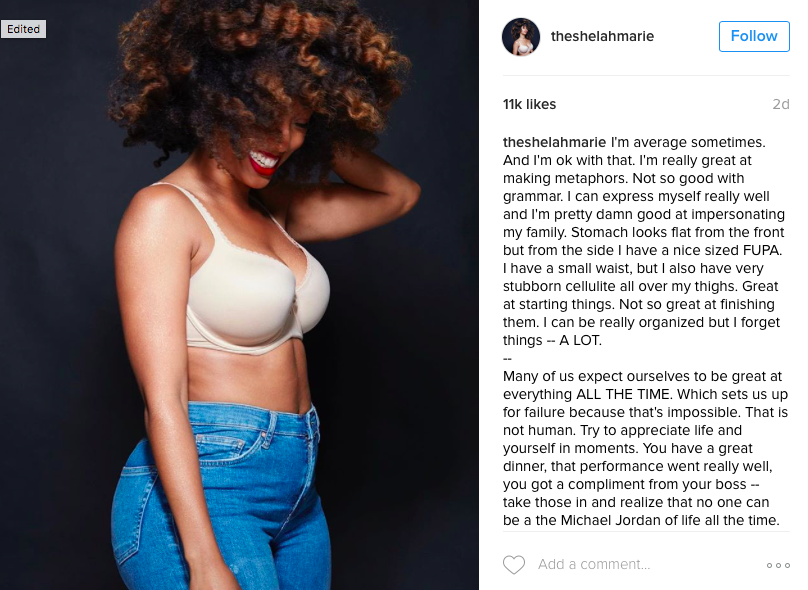Click the bold theshelahmarie name in the caption
Screen dimensions: 808x590
click(554, 142)
